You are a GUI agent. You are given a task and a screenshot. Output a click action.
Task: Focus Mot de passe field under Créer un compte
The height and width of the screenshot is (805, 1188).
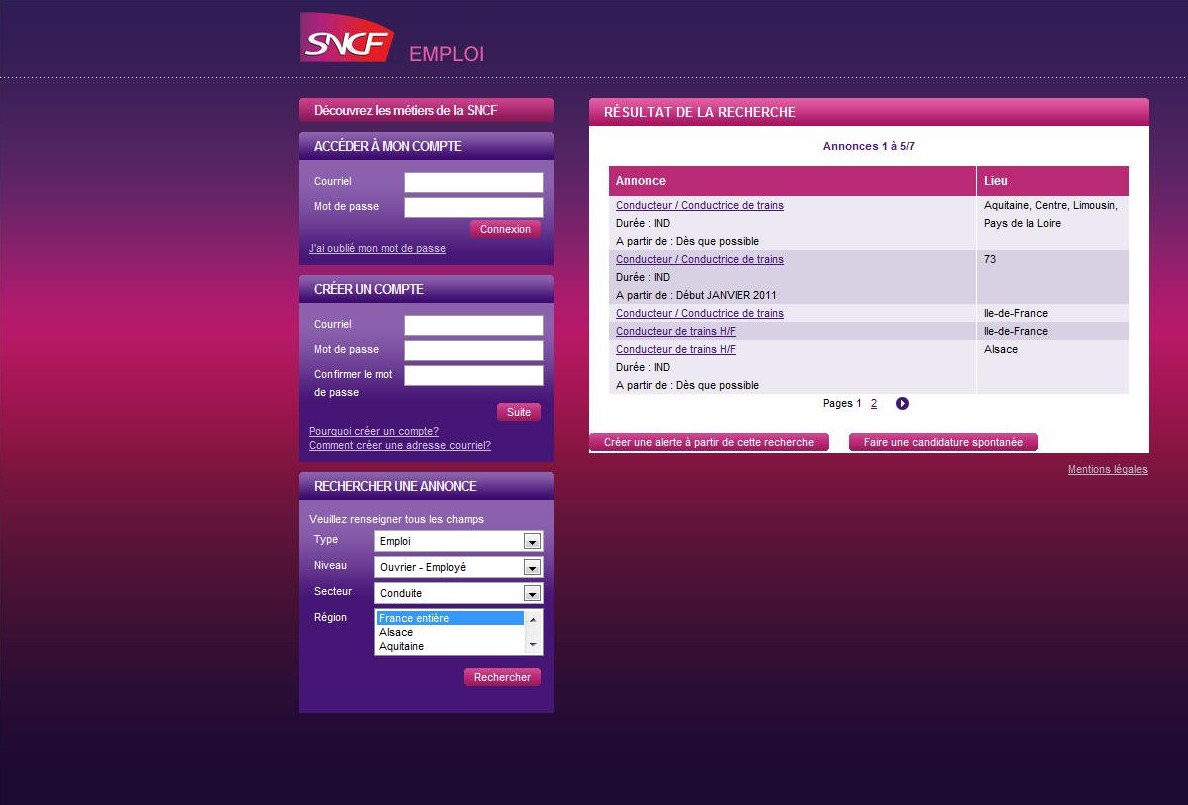coord(474,350)
